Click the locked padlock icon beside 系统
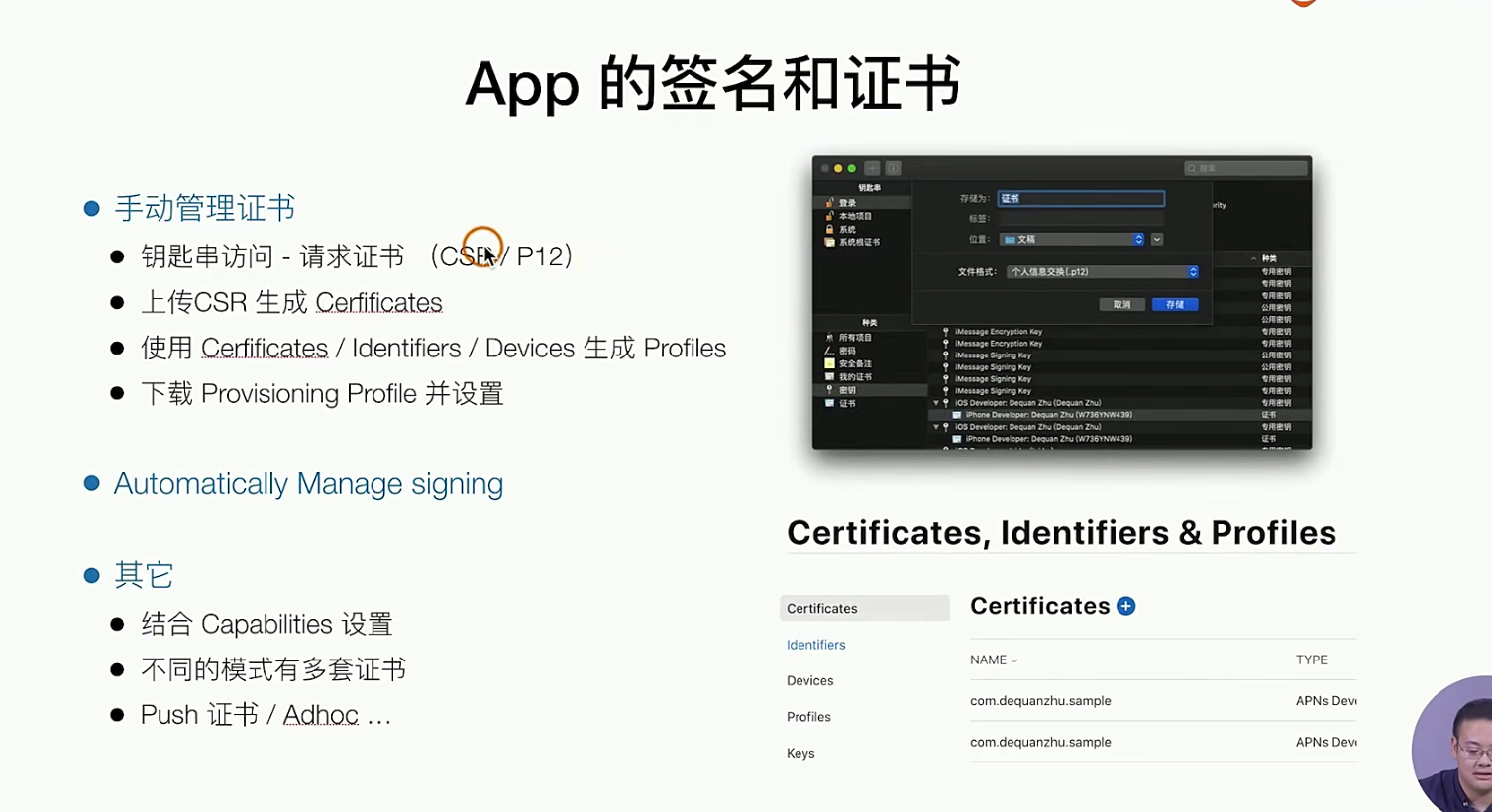Image resolution: width=1492 pixels, height=812 pixels. point(830,229)
